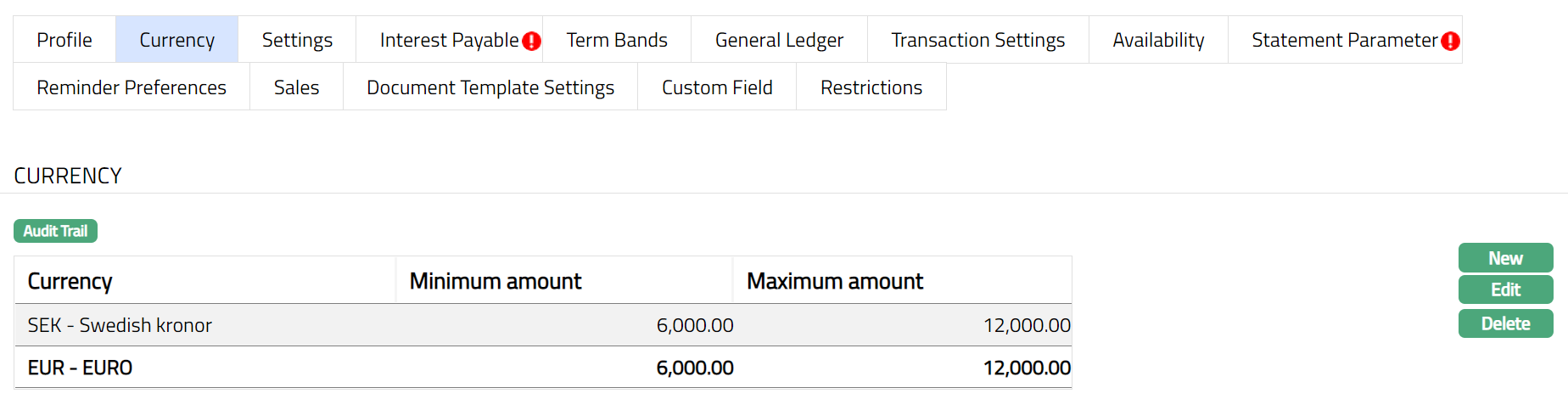Go to the General Ledger tab
The height and width of the screenshot is (399, 1568).
coord(779,40)
